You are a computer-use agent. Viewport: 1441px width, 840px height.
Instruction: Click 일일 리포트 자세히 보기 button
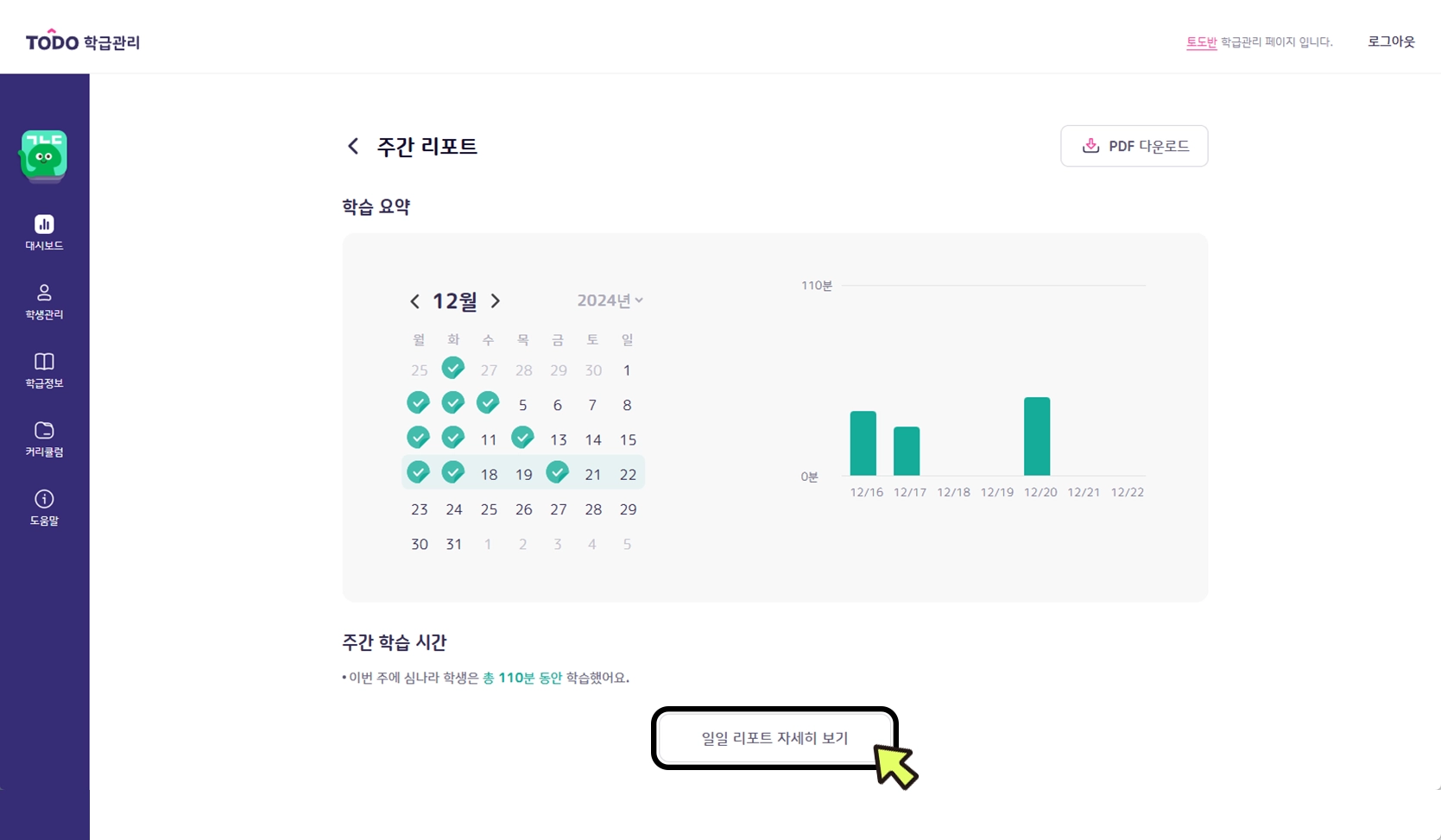coord(774,738)
